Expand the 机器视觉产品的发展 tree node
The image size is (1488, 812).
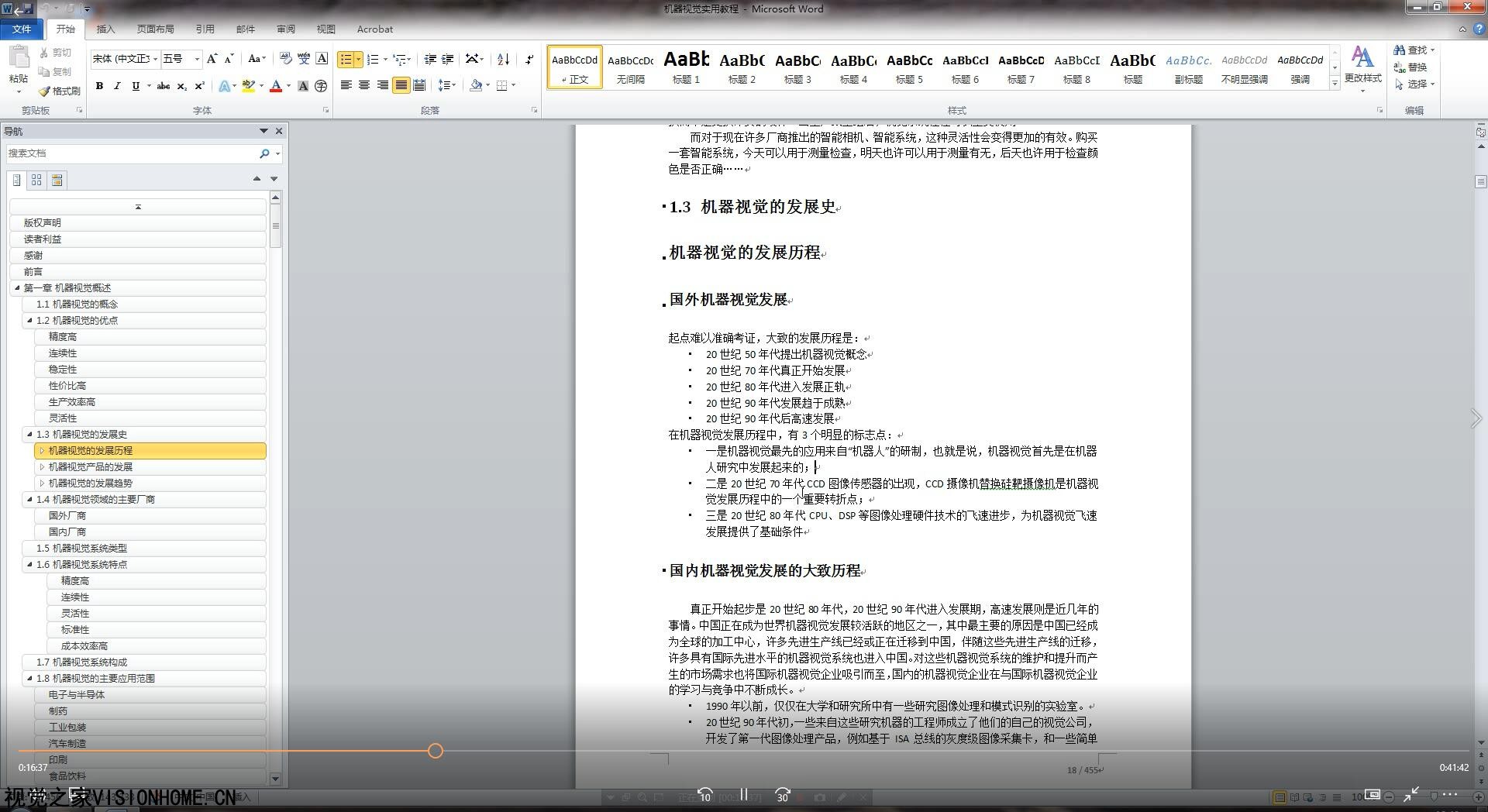tap(42, 466)
